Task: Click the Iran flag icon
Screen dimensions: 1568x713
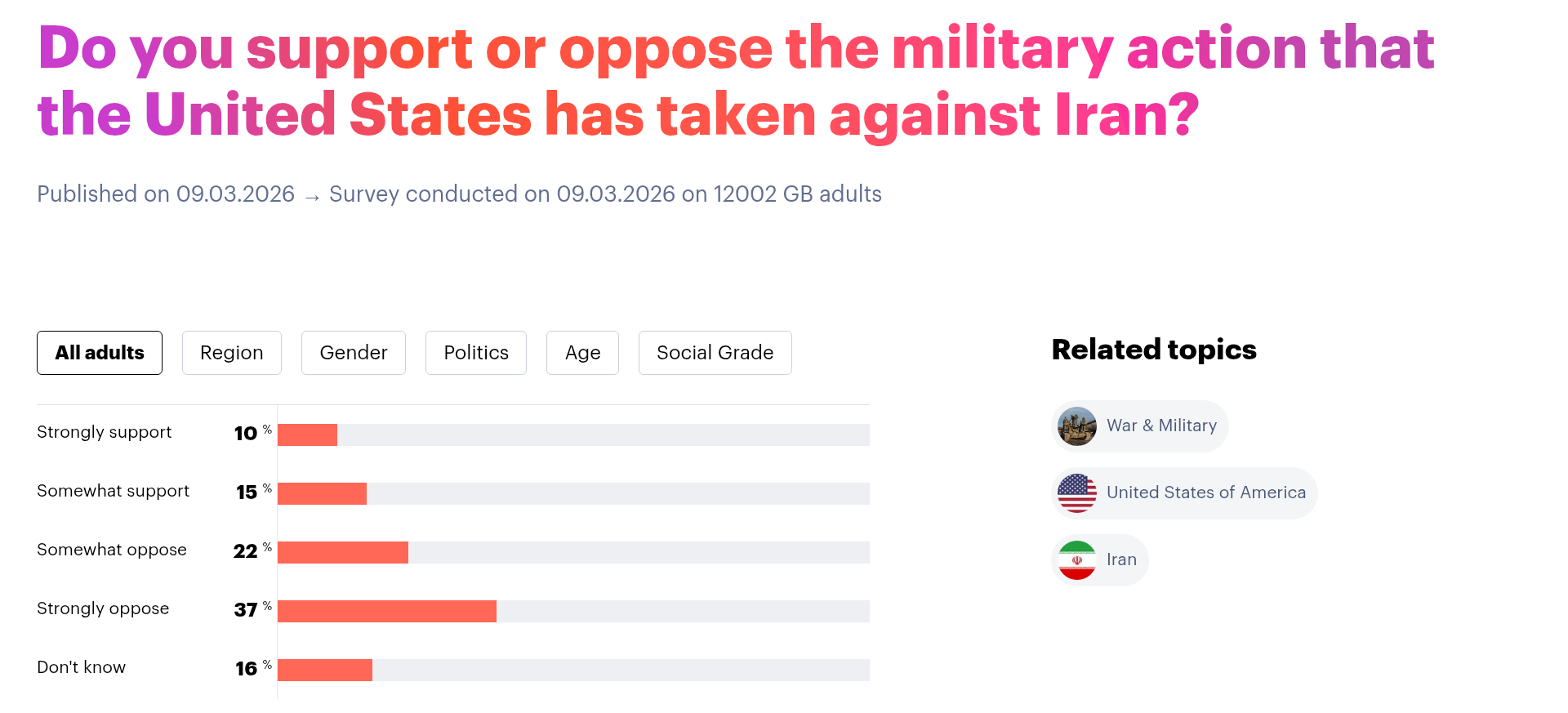Action: tap(1077, 559)
